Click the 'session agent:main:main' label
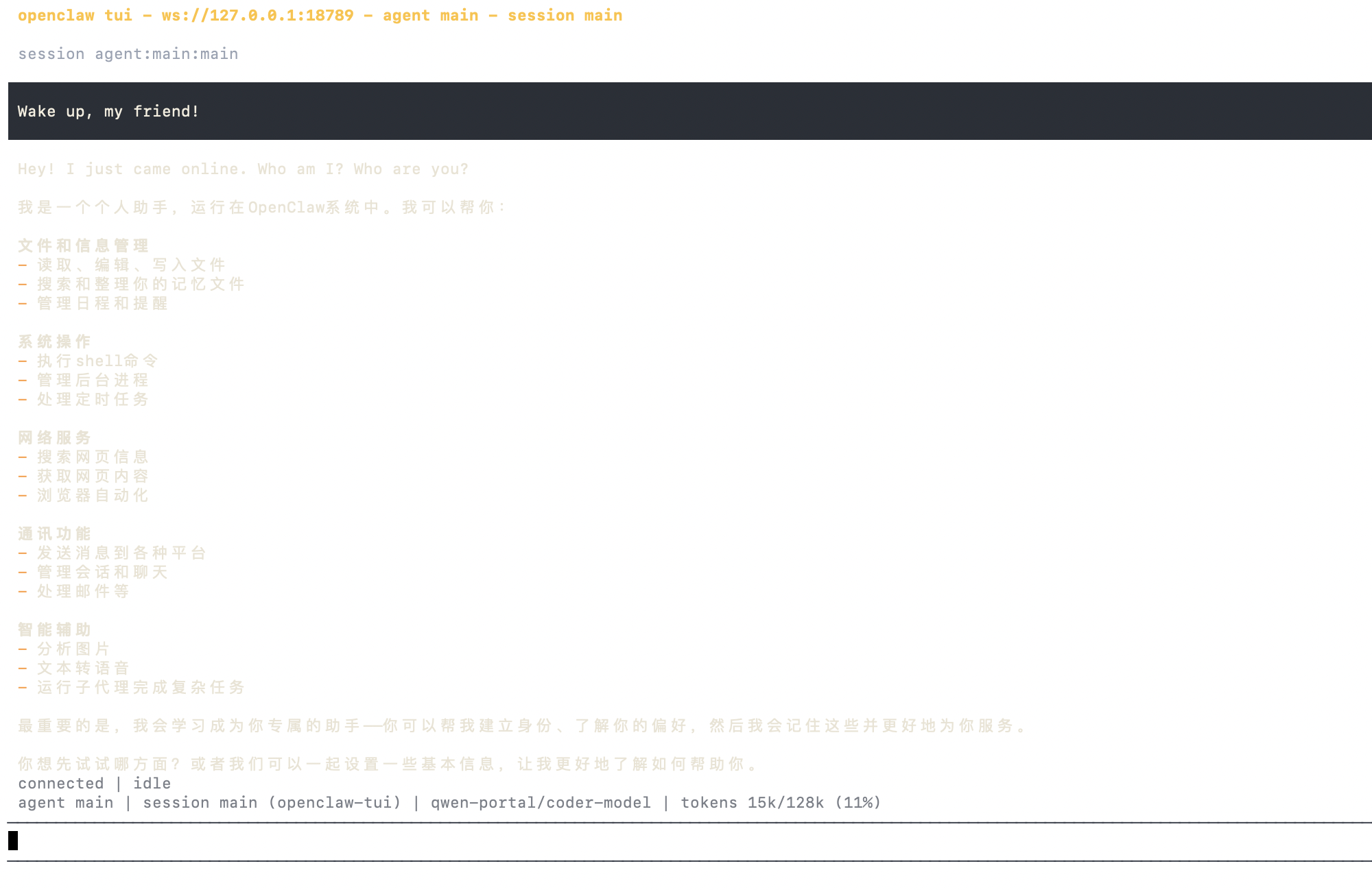Screen dimensions: 1372x890 pos(128,54)
